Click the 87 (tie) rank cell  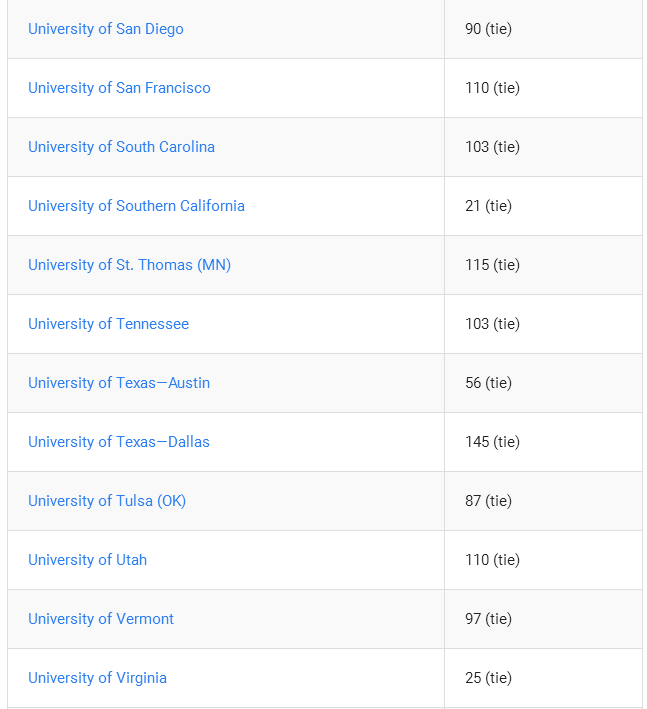point(543,501)
